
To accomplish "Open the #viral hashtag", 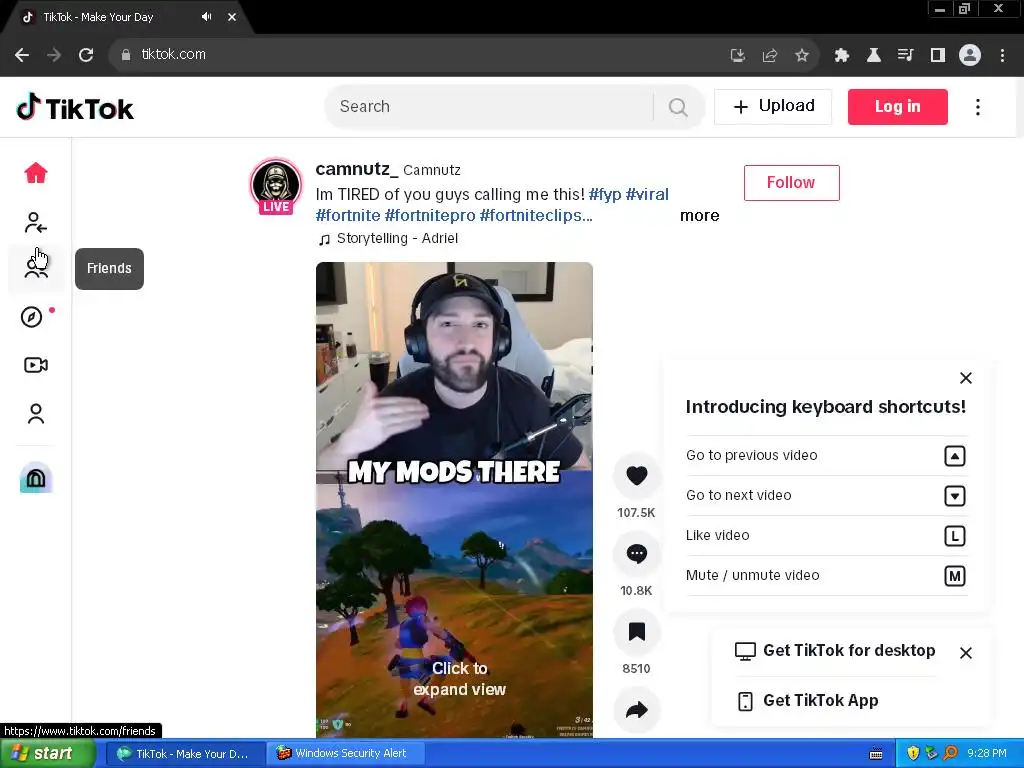I will pyautogui.click(x=647, y=195).
